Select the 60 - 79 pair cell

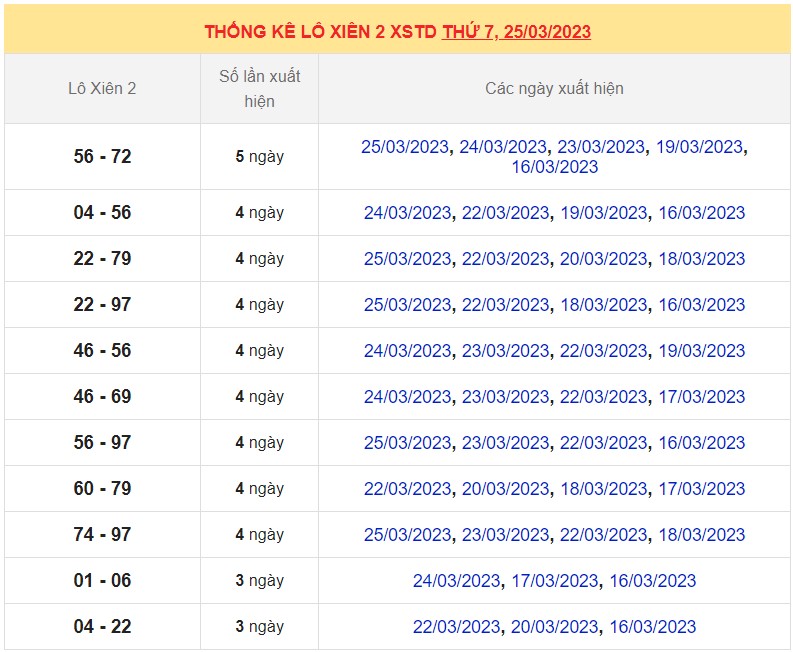pyautogui.click(x=102, y=489)
